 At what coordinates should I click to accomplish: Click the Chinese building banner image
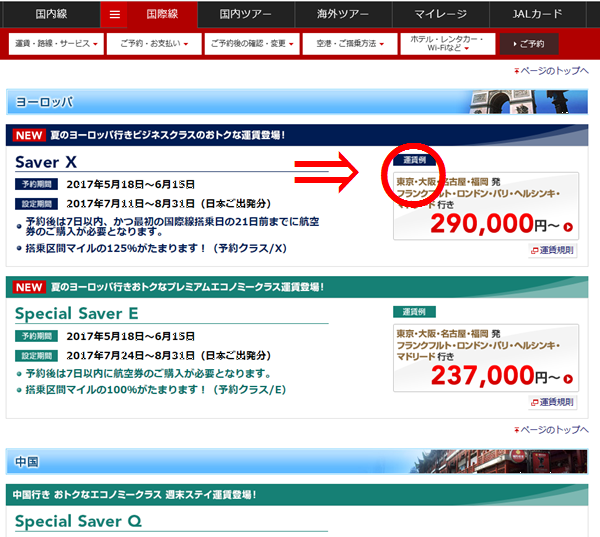pyautogui.click(x=499, y=462)
